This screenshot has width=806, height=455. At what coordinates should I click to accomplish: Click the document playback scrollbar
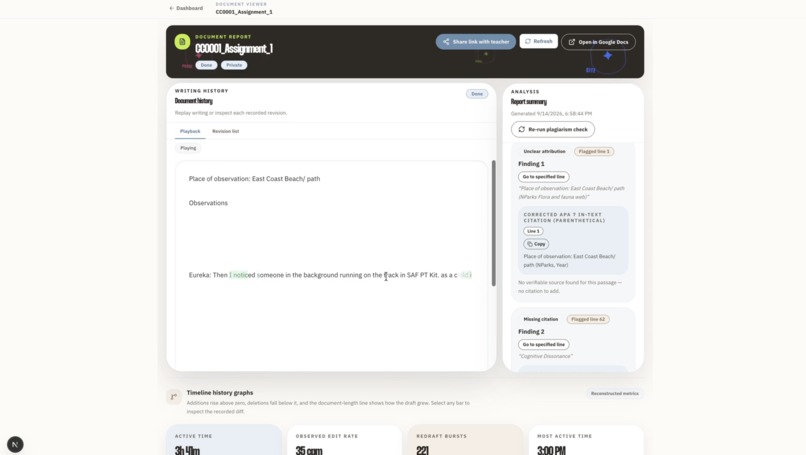click(x=493, y=223)
